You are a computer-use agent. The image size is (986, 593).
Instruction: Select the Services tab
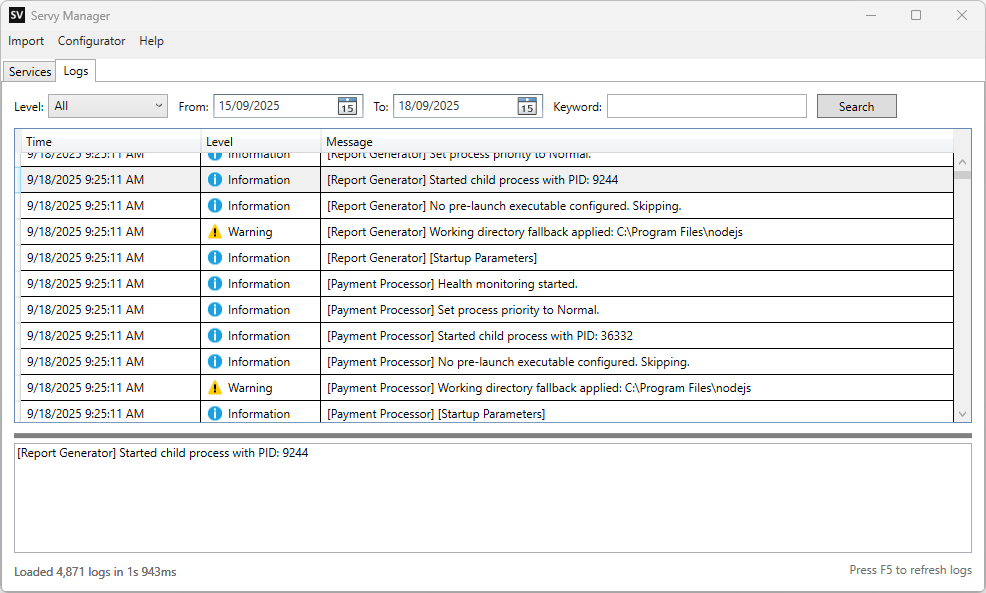pos(28,71)
